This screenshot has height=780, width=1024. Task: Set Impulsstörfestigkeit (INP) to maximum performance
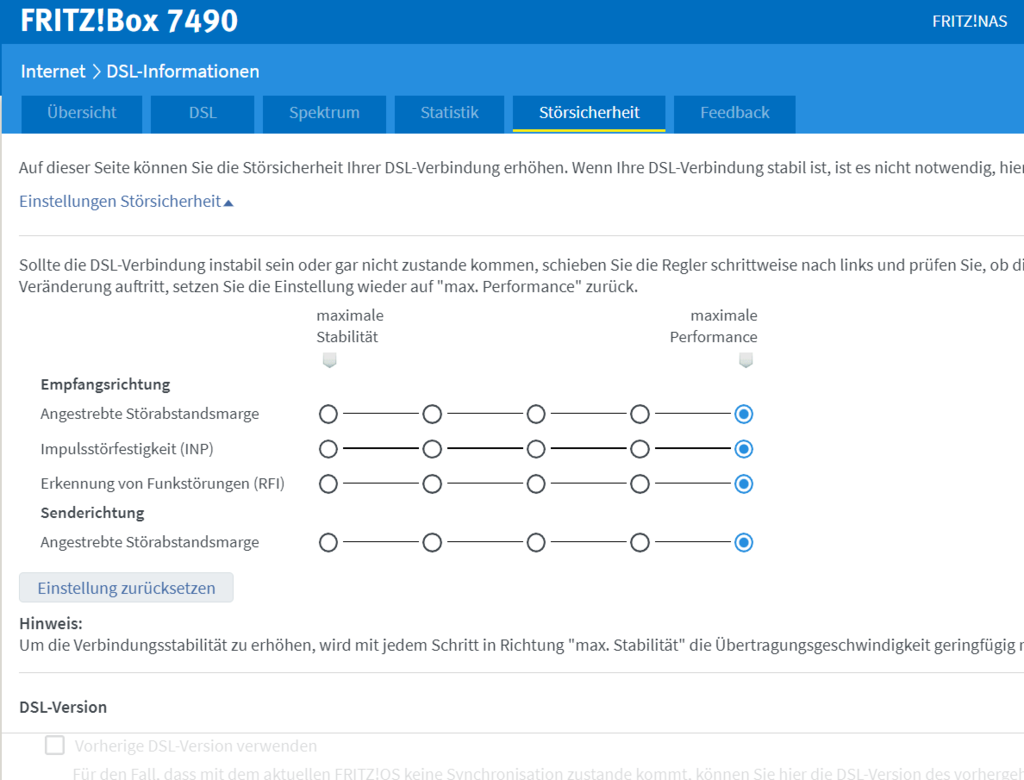(744, 449)
